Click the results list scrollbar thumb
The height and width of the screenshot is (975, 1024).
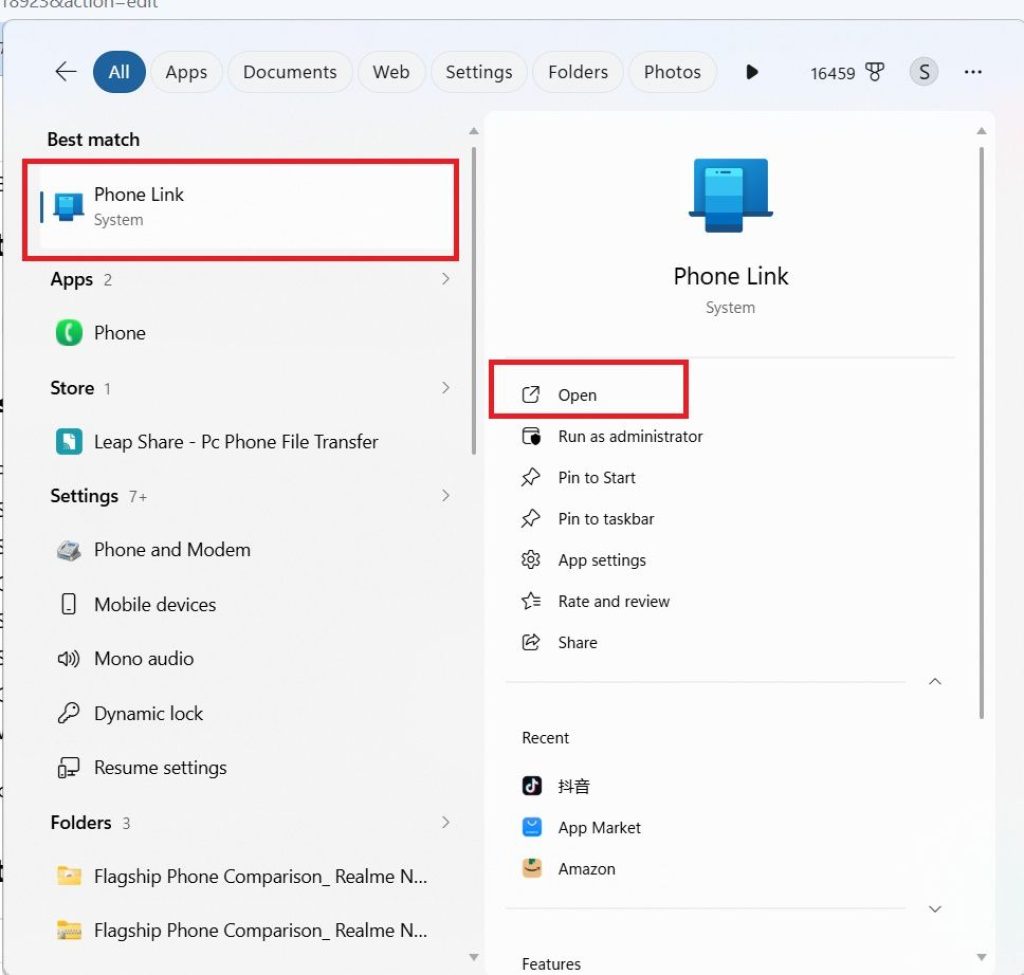tap(473, 301)
